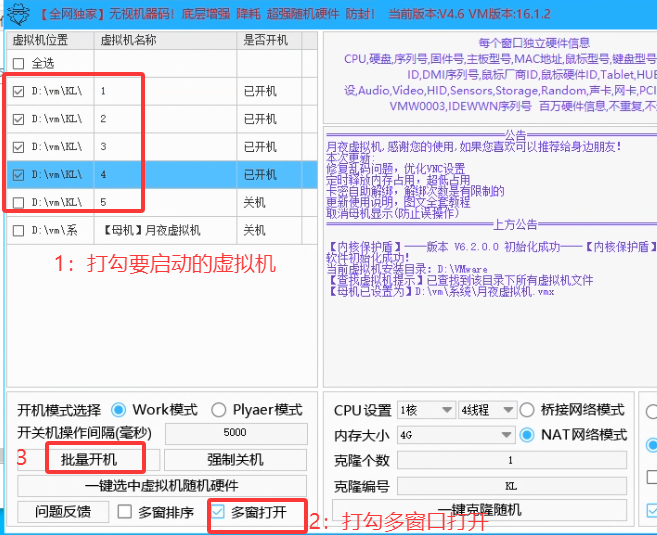The height and width of the screenshot is (535, 657).
Task: Select the Plyaer模式 radio button
Action: 219,410
